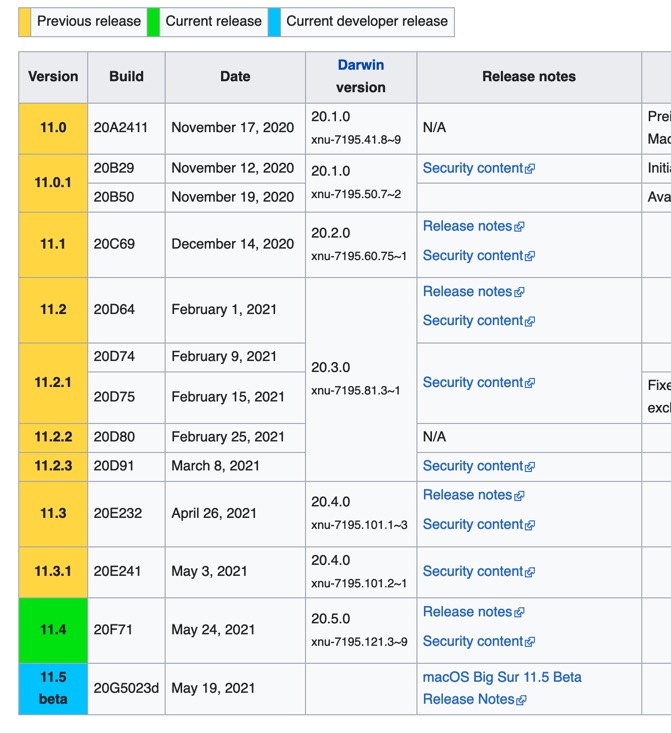Click the blue Current developer release legend swatch
Screen dimensions: 671x733
pos(274,22)
